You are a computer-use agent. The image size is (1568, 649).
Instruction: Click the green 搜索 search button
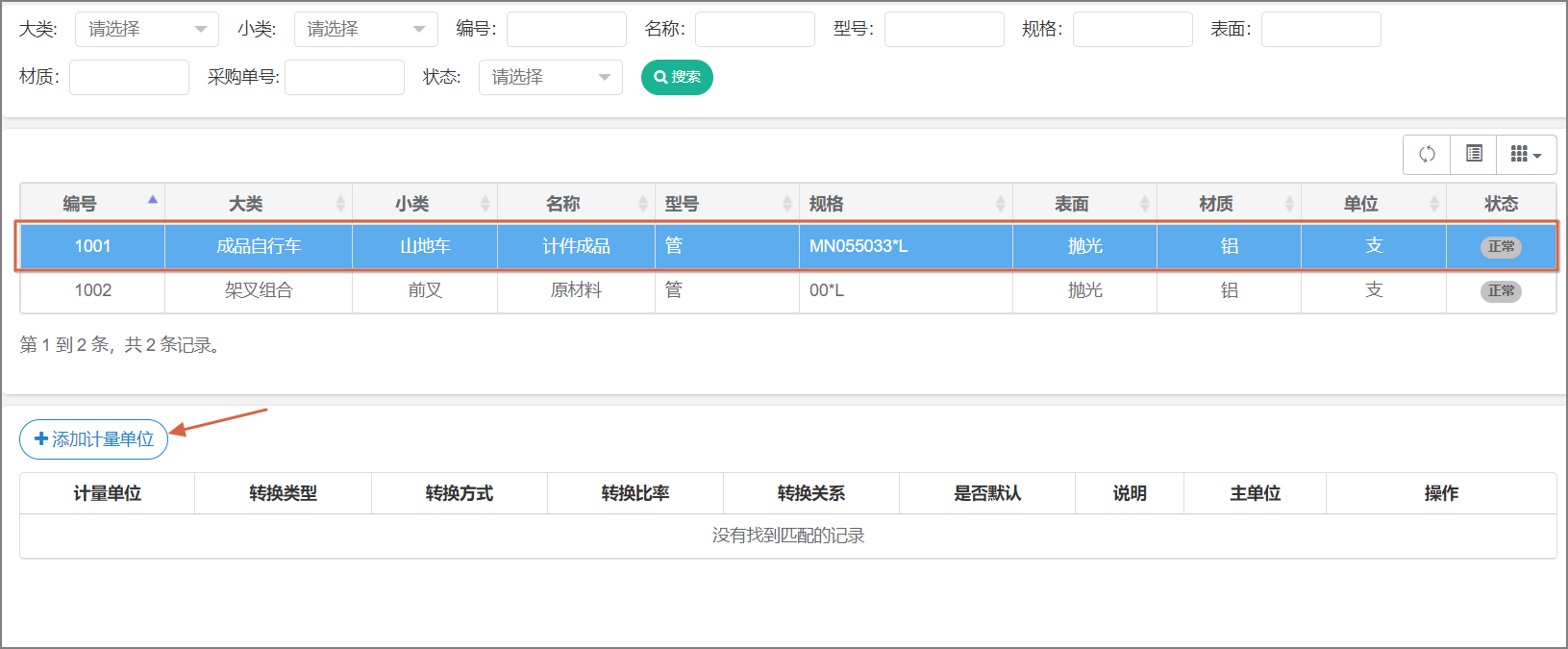click(677, 77)
